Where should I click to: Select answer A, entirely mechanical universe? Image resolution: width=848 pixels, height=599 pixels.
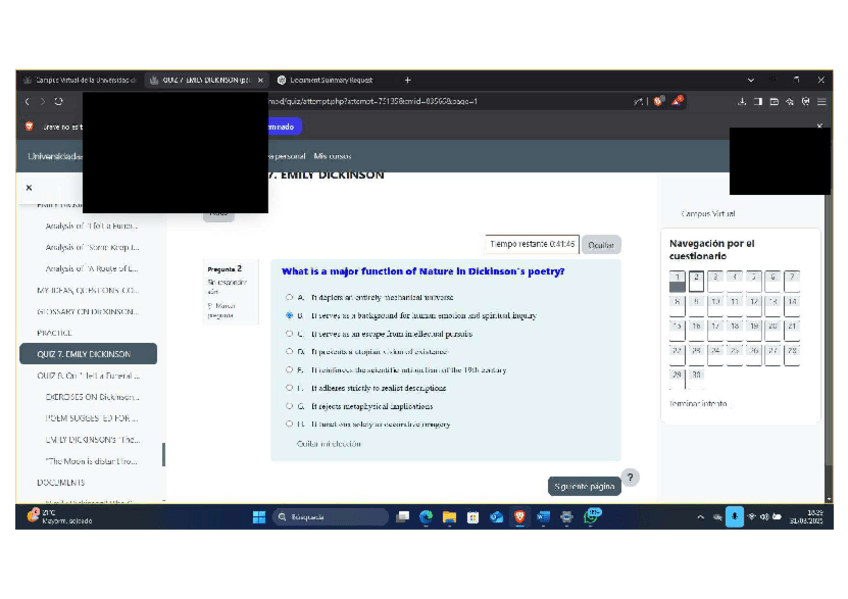(x=289, y=297)
